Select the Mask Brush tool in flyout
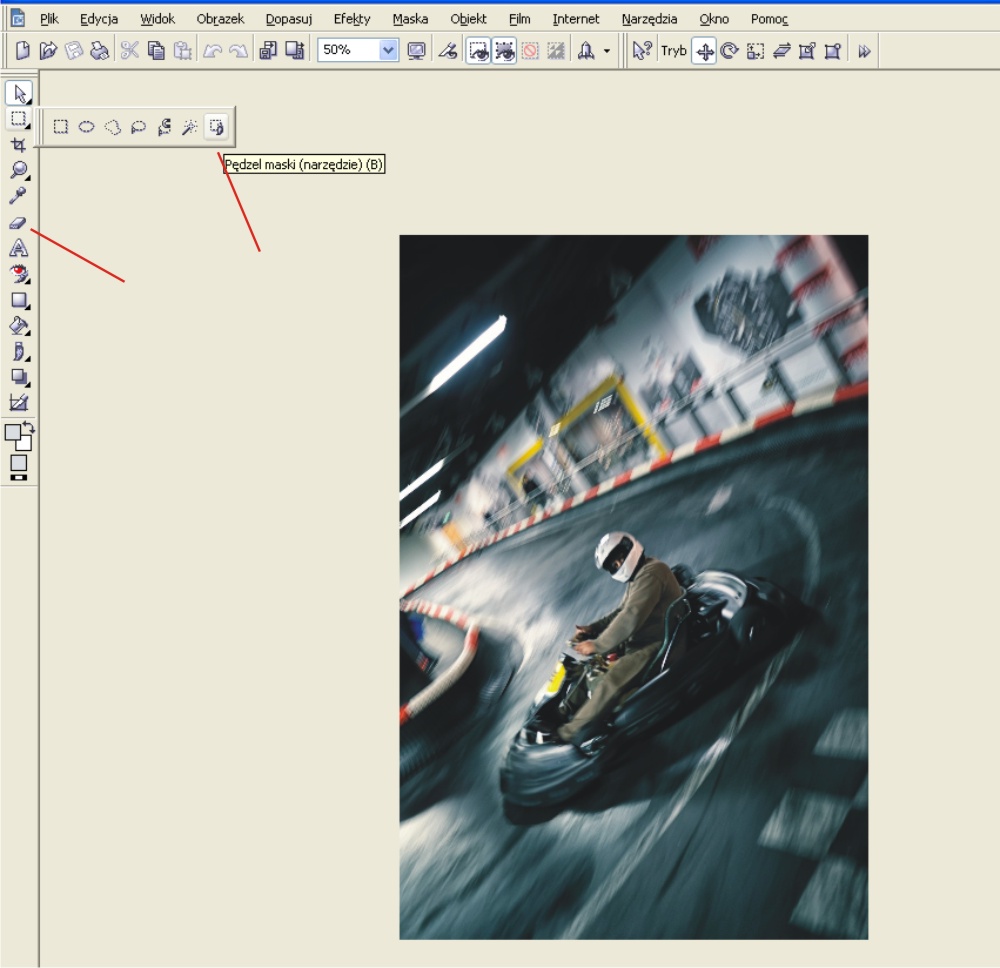The height and width of the screenshot is (968, 1000). click(x=217, y=127)
